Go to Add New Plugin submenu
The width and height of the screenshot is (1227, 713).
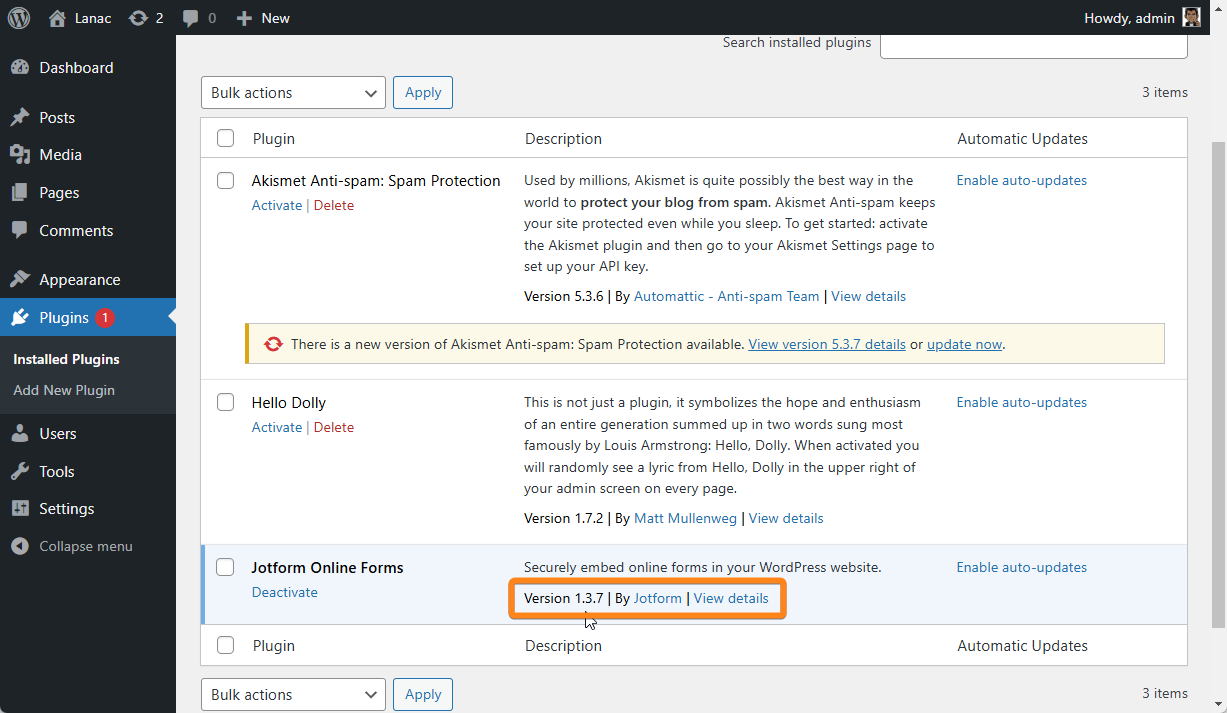64,390
